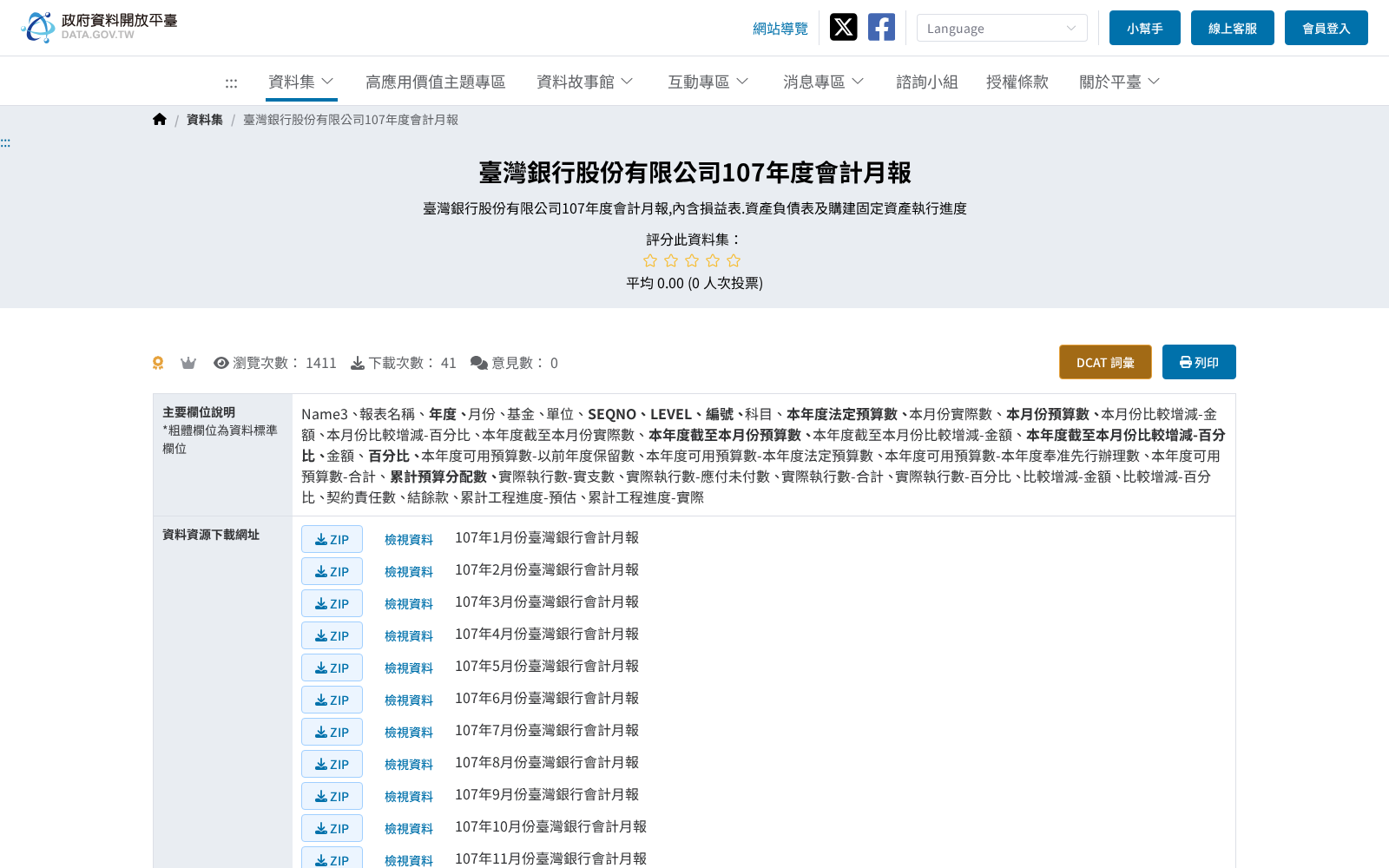The width and height of the screenshot is (1389, 868).
Task: Click the download icon beside 下載次數
Action: point(358,363)
